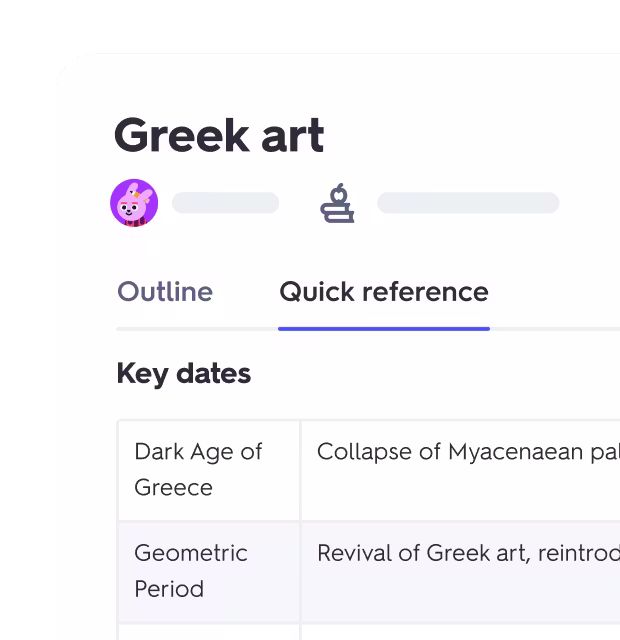Select the Revival of Greek art cell

[460, 571]
